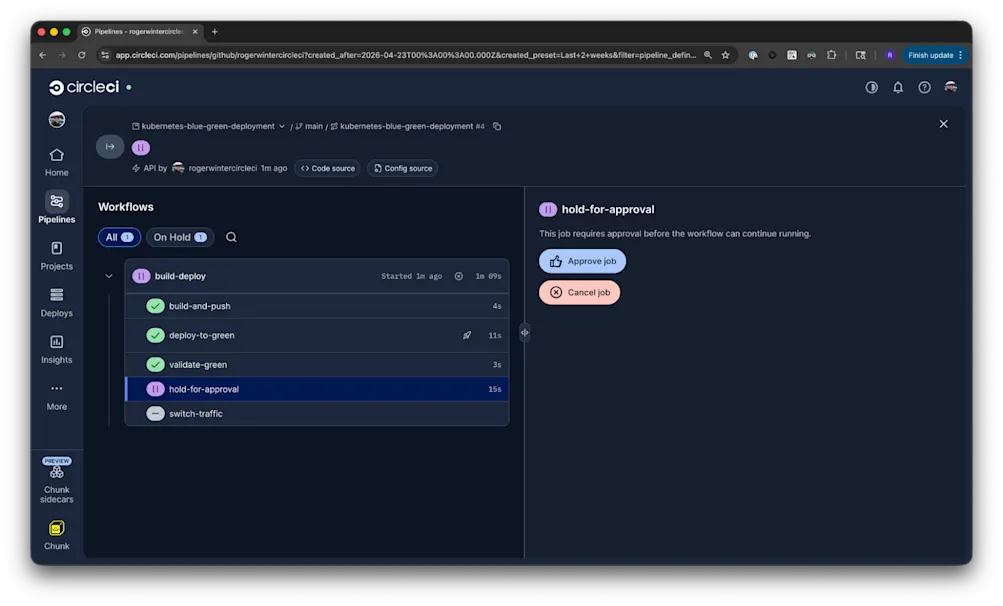
Task: Open a new browser tab
Action: coord(215,31)
